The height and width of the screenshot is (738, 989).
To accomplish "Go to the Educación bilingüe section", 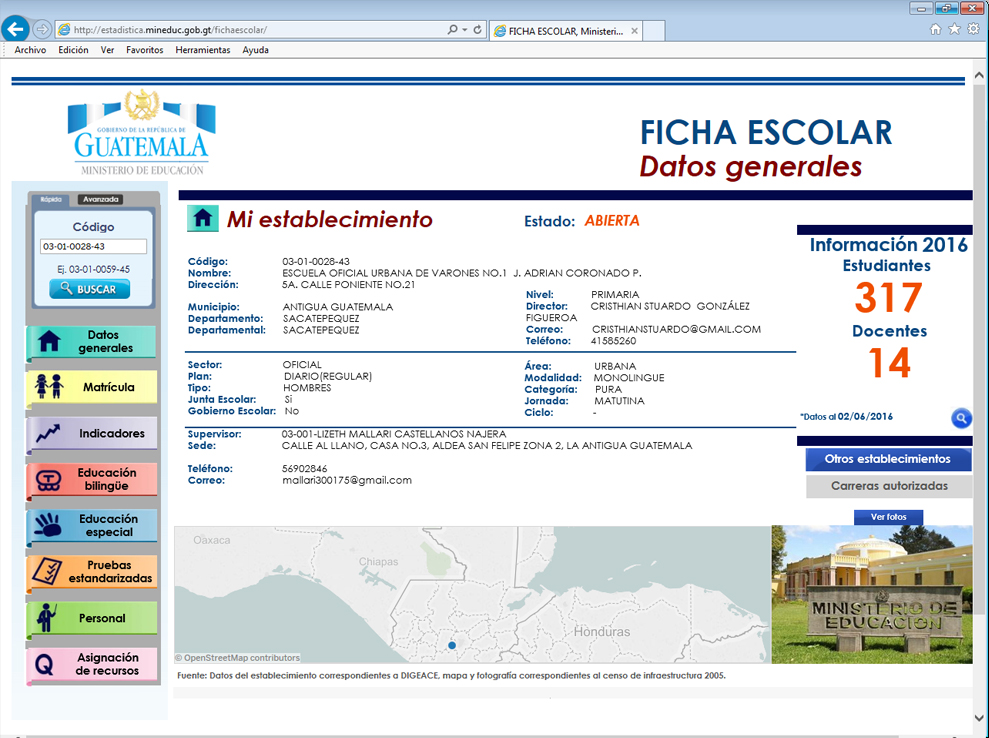I will 92,480.
